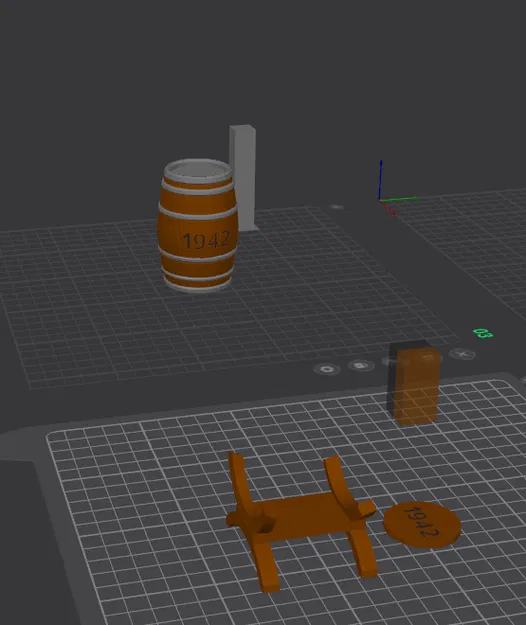Select the orange barrel labeled 1942

click(x=198, y=226)
